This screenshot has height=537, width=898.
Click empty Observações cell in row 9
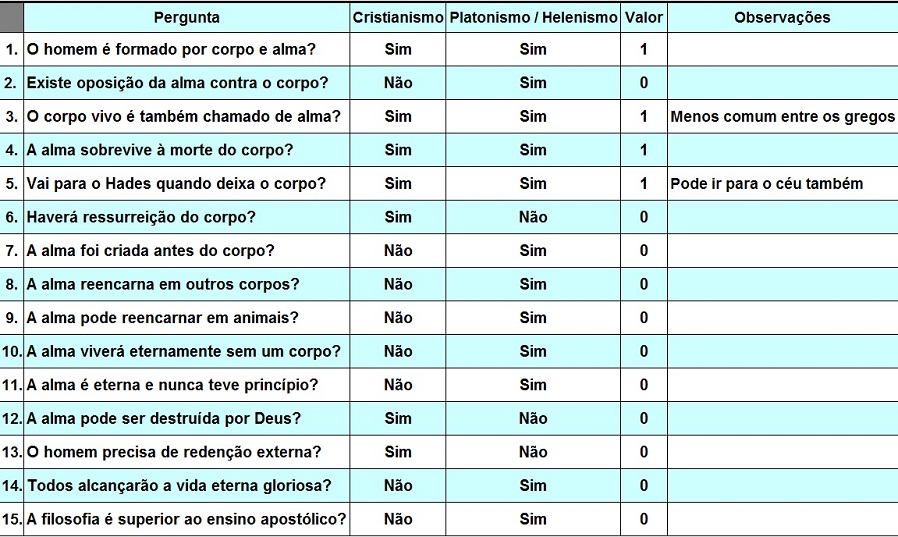click(782, 318)
